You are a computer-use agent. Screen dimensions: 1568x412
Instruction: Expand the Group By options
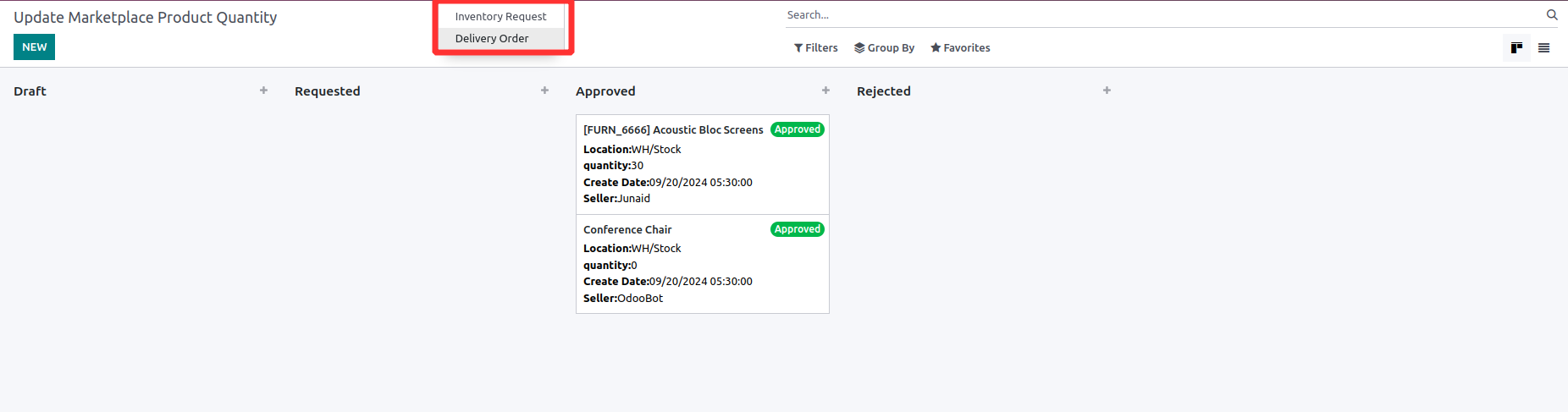click(x=884, y=48)
